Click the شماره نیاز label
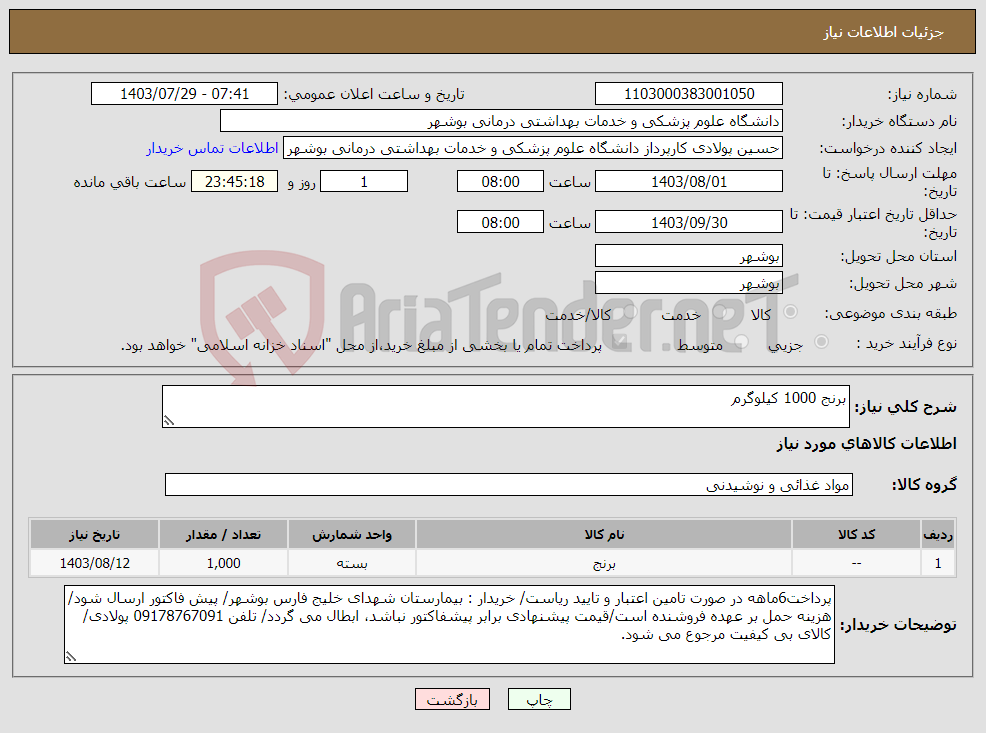The width and height of the screenshot is (986, 733). 922,94
